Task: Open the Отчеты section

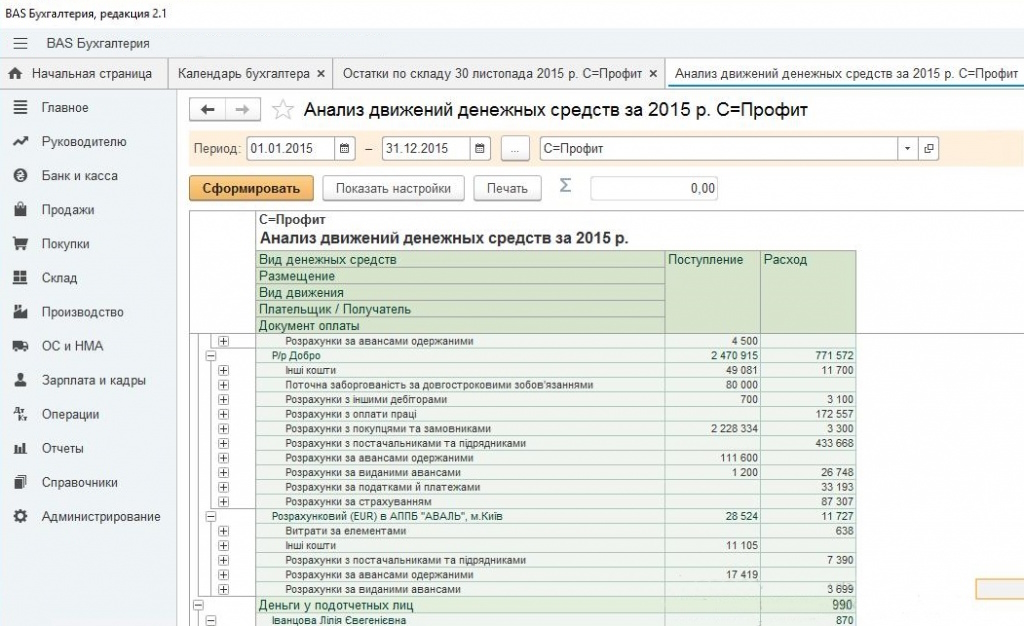Action: (62, 448)
